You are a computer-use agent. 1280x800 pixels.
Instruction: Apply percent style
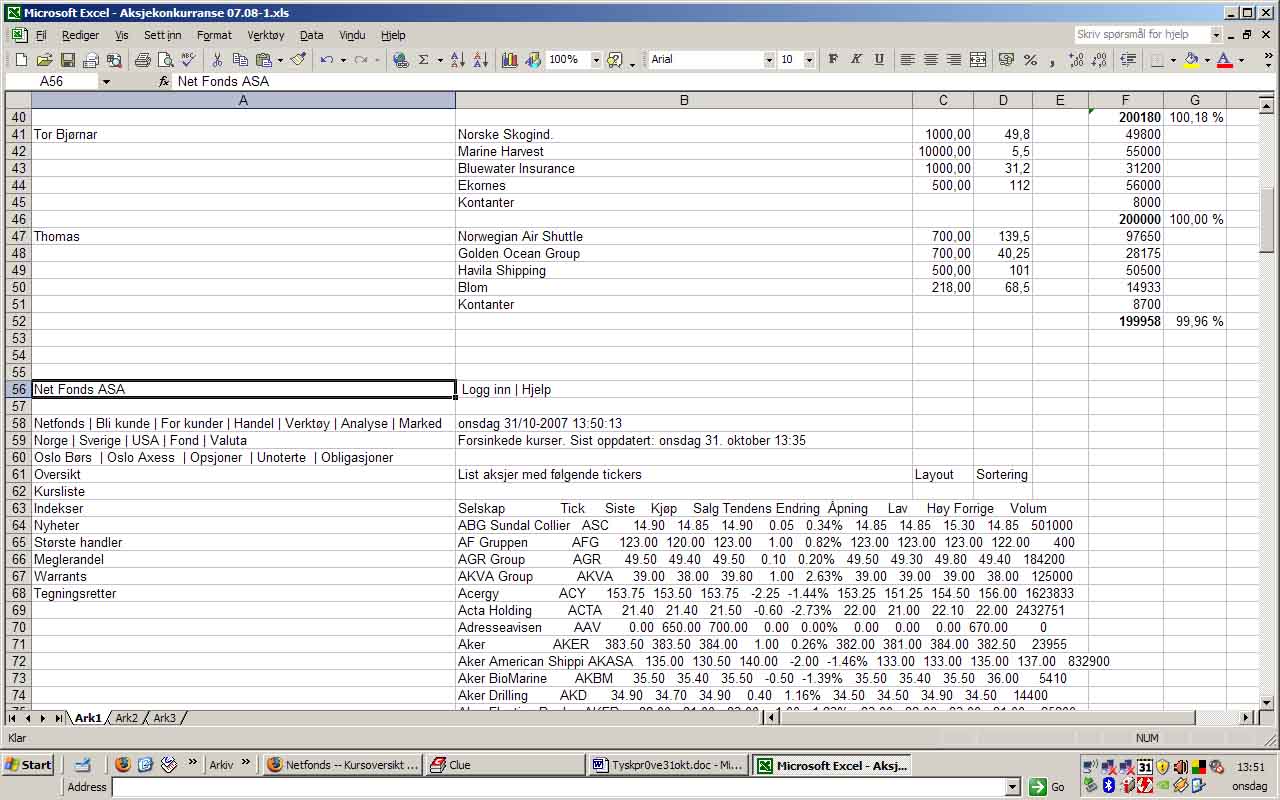click(x=1030, y=60)
